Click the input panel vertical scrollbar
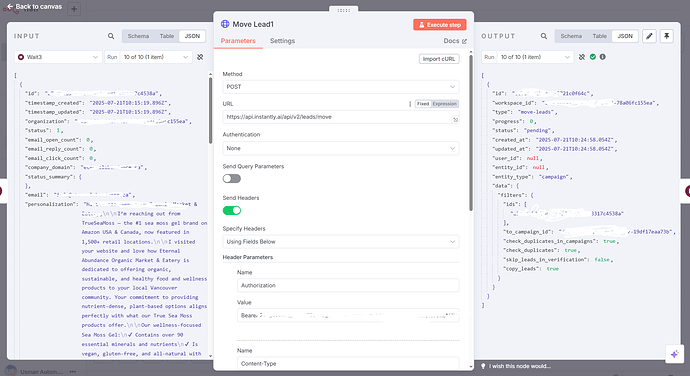This screenshot has width=690, height=376. (x=210, y=110)
